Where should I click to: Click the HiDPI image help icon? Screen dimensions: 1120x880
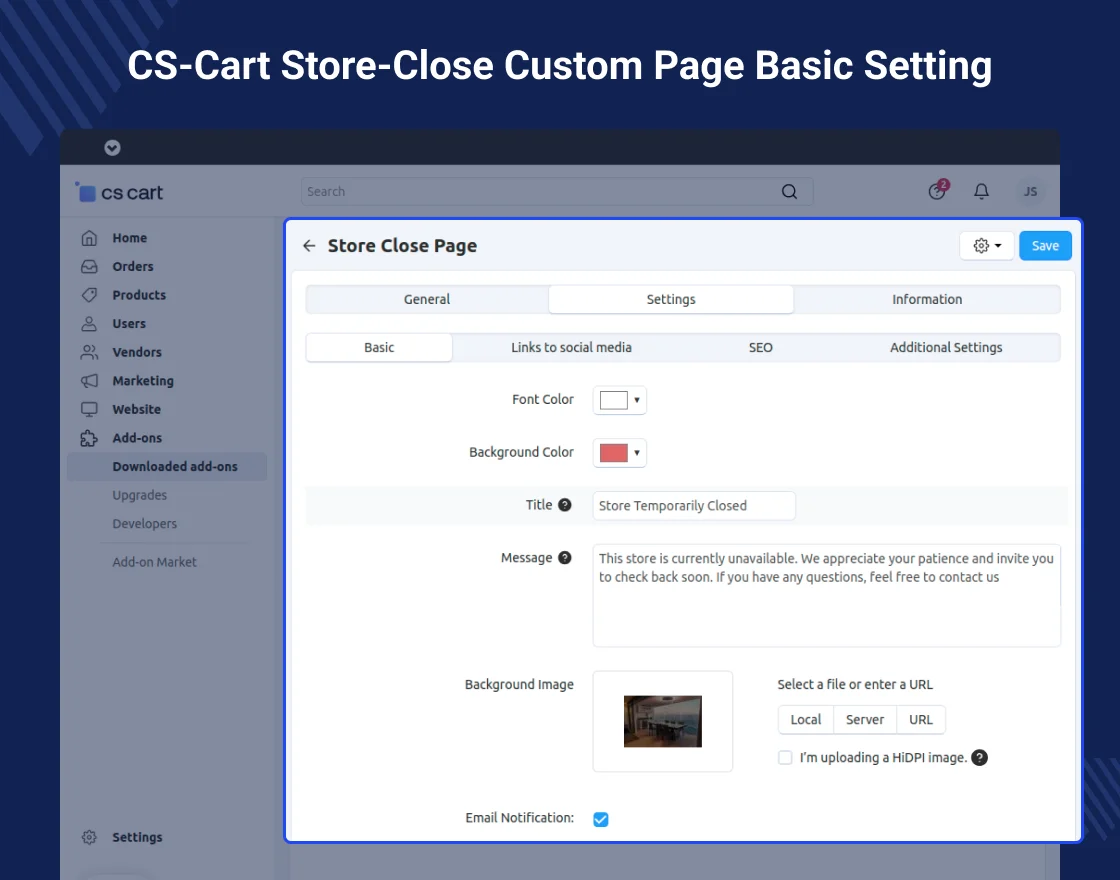(980, 758)
